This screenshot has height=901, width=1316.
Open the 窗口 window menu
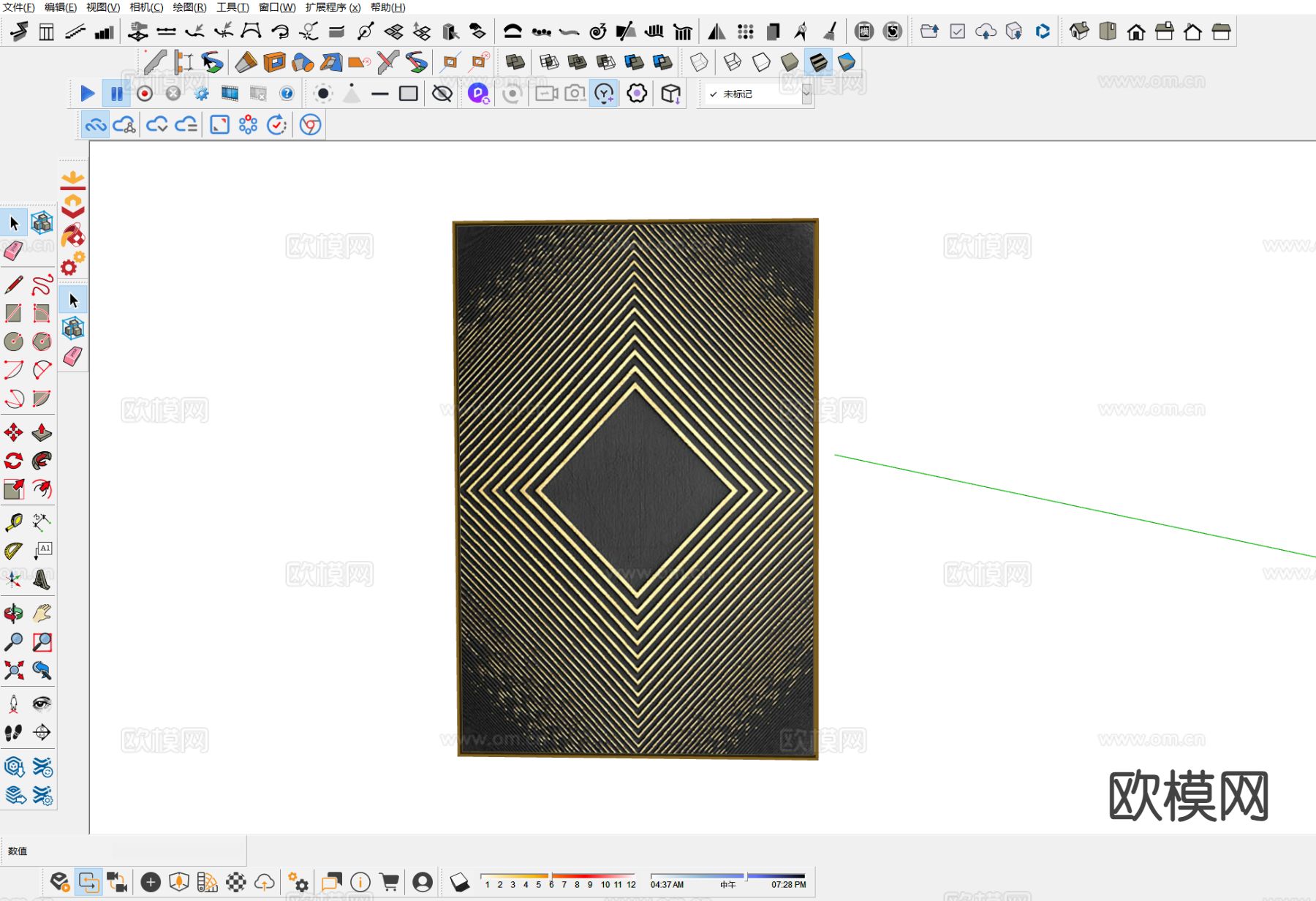pyautogui.click(x=277, y=7)
